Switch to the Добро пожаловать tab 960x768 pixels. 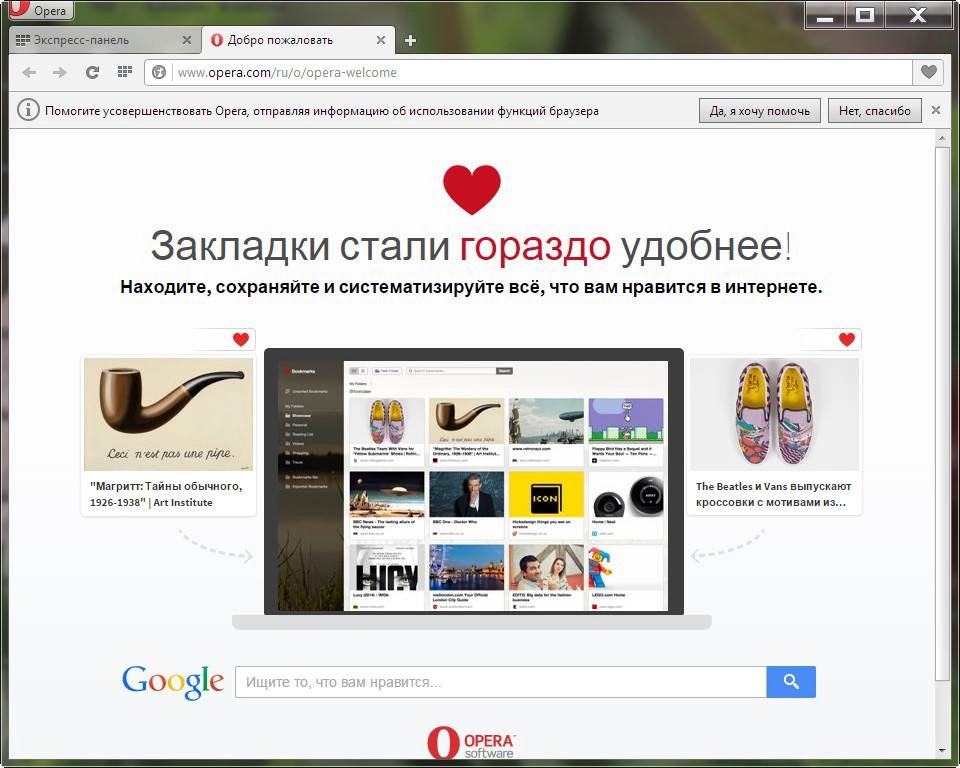click(299, 40)
